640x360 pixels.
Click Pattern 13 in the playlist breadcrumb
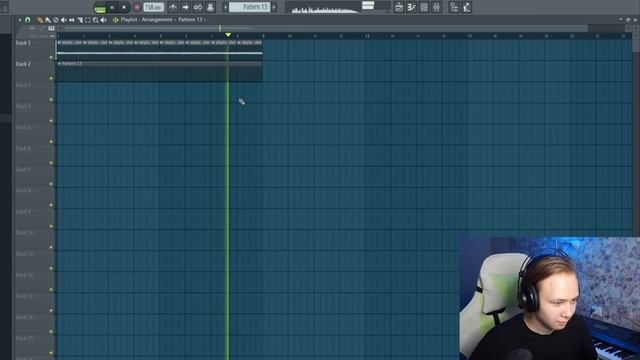(190, 20)
